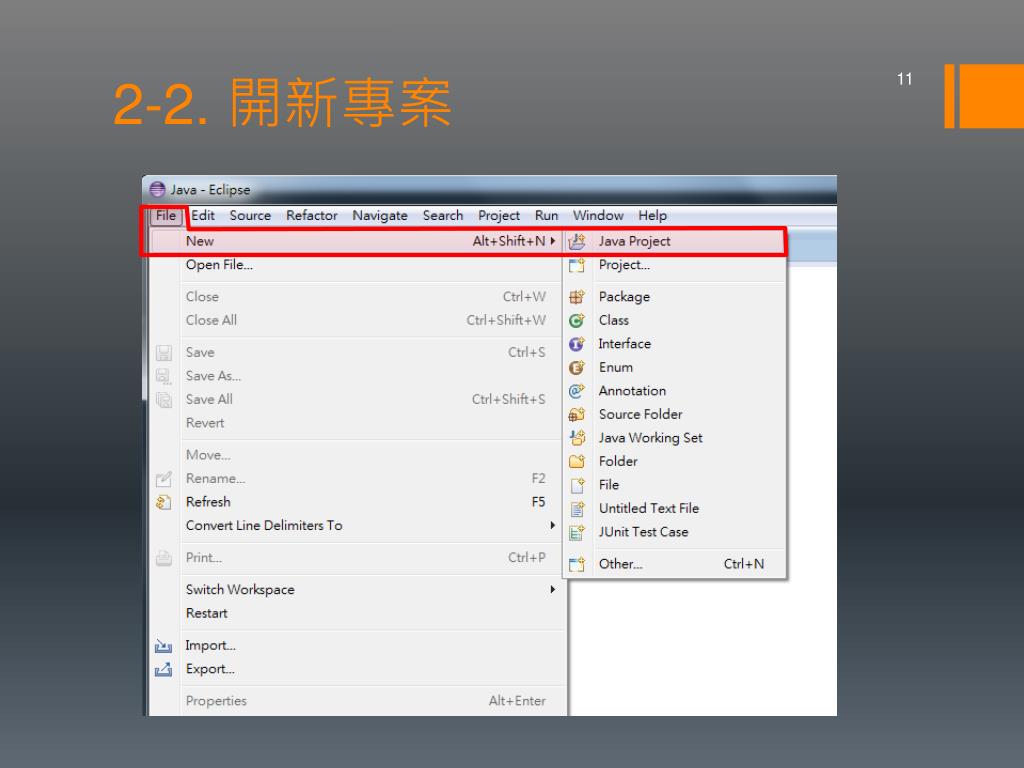Choose Refresh F5 in File menu
This screenshot has width=1024, height=768.
point(356,502)
